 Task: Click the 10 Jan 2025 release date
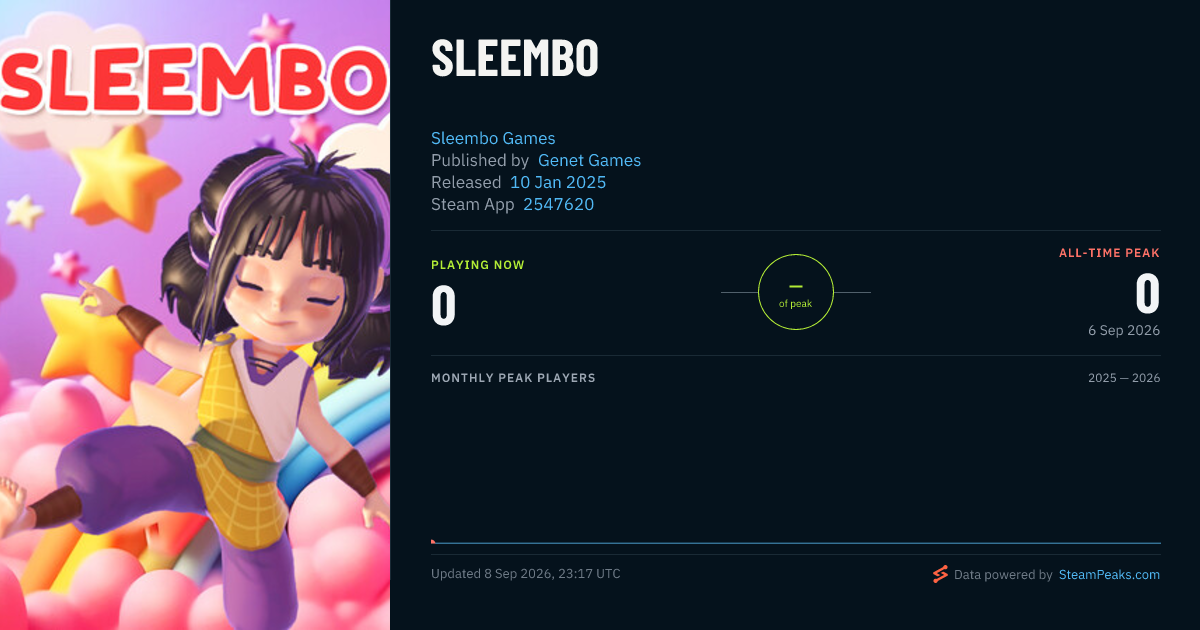[x=558, y=182]
